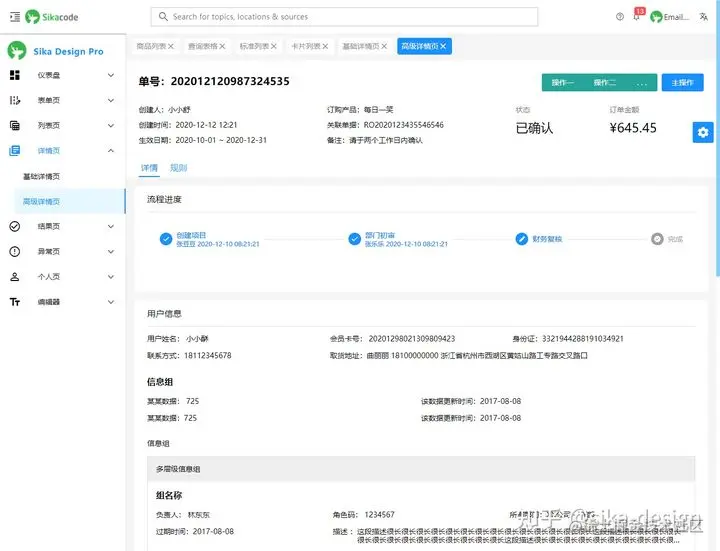Viewport: 720px width, 551px height.
Task: Click the 详情页 detail icon
Action: (15, 151)
